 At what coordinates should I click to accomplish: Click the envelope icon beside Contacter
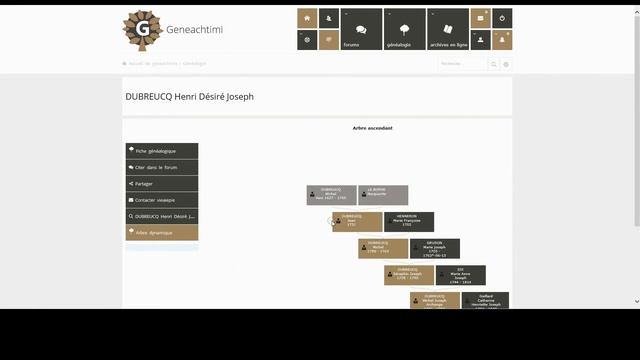click(131, 200)
